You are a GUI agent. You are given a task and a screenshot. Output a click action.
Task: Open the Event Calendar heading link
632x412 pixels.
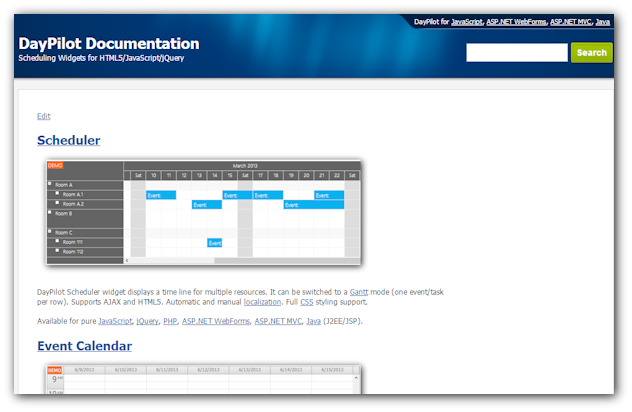tap(84, 346)
